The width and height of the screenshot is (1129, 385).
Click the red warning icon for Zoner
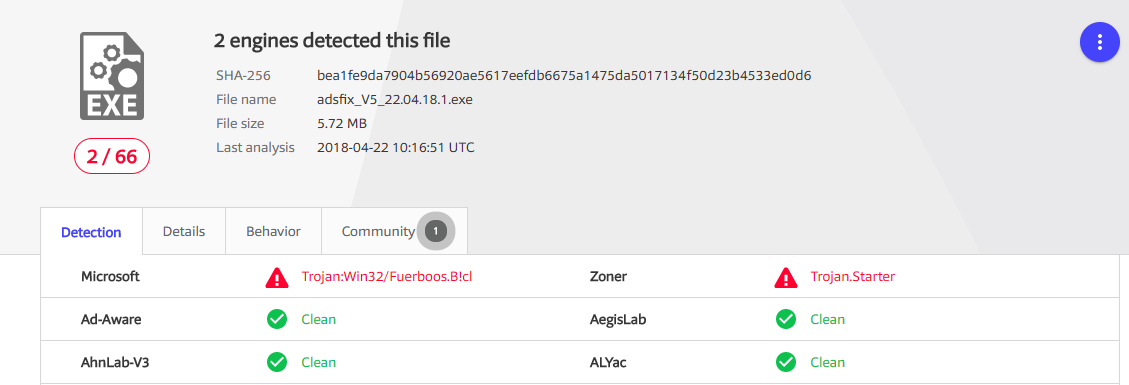[x=786, y=277]
